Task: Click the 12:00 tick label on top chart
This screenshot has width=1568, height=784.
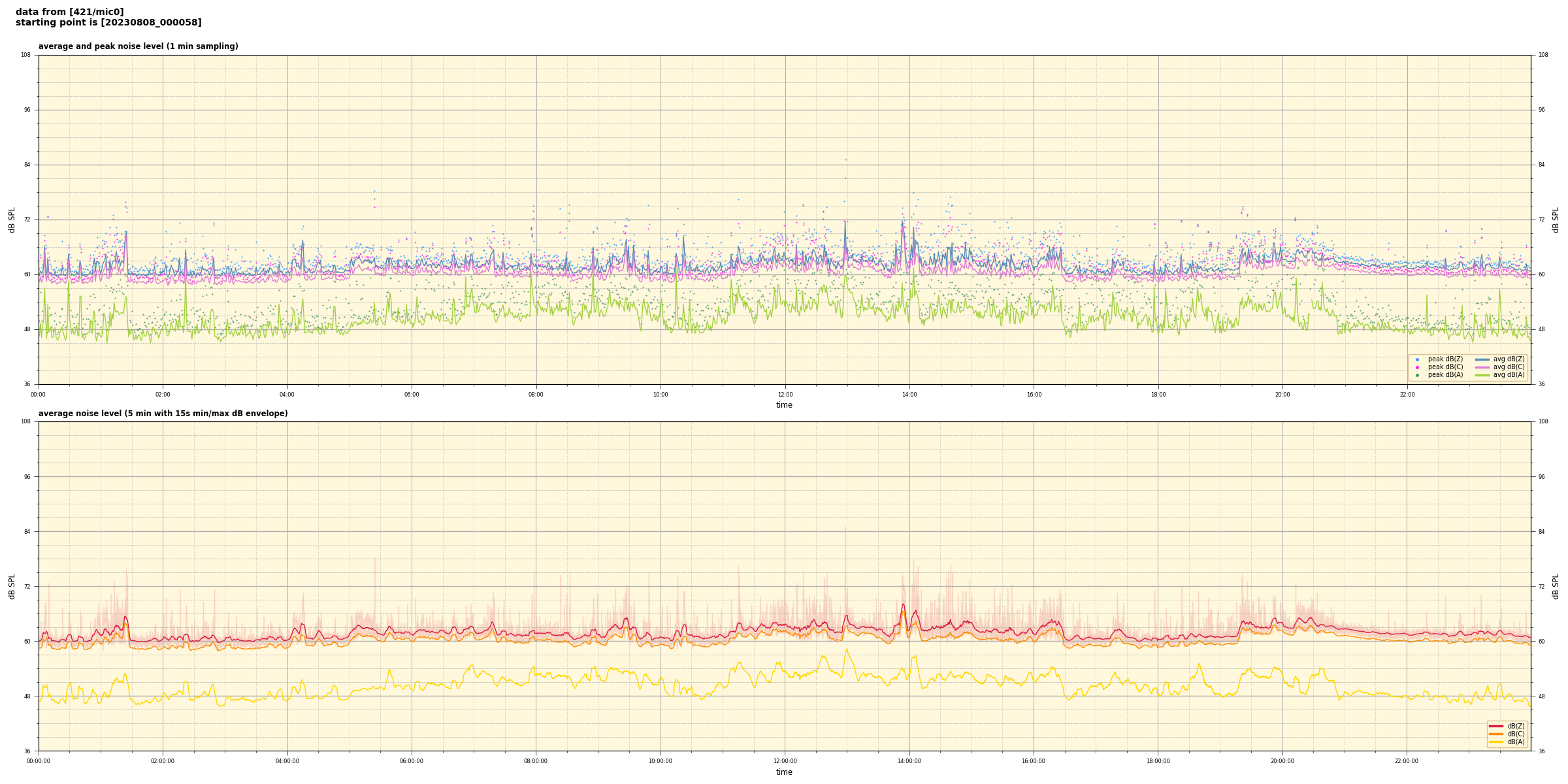Action: click(785, 395)
